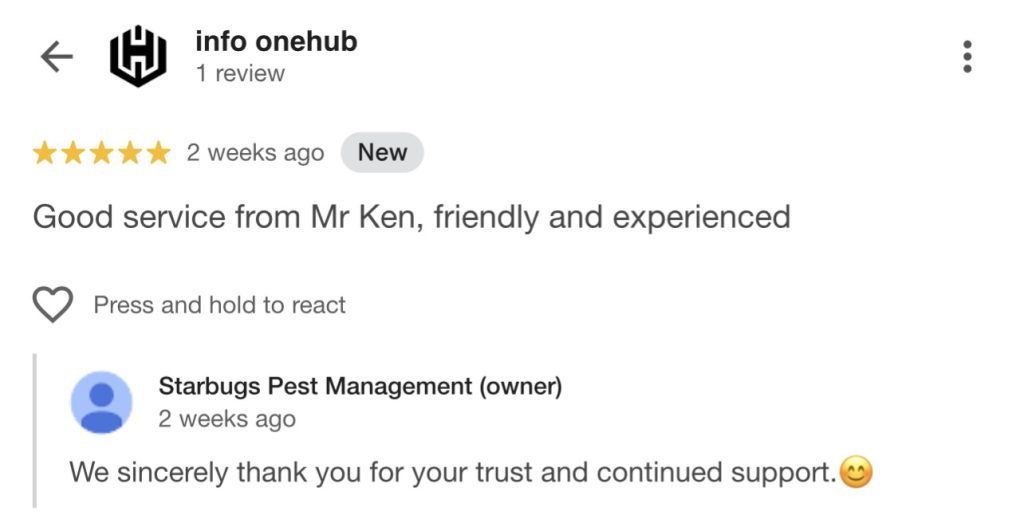Click the second yellow rating star

[x=73, y=153]
